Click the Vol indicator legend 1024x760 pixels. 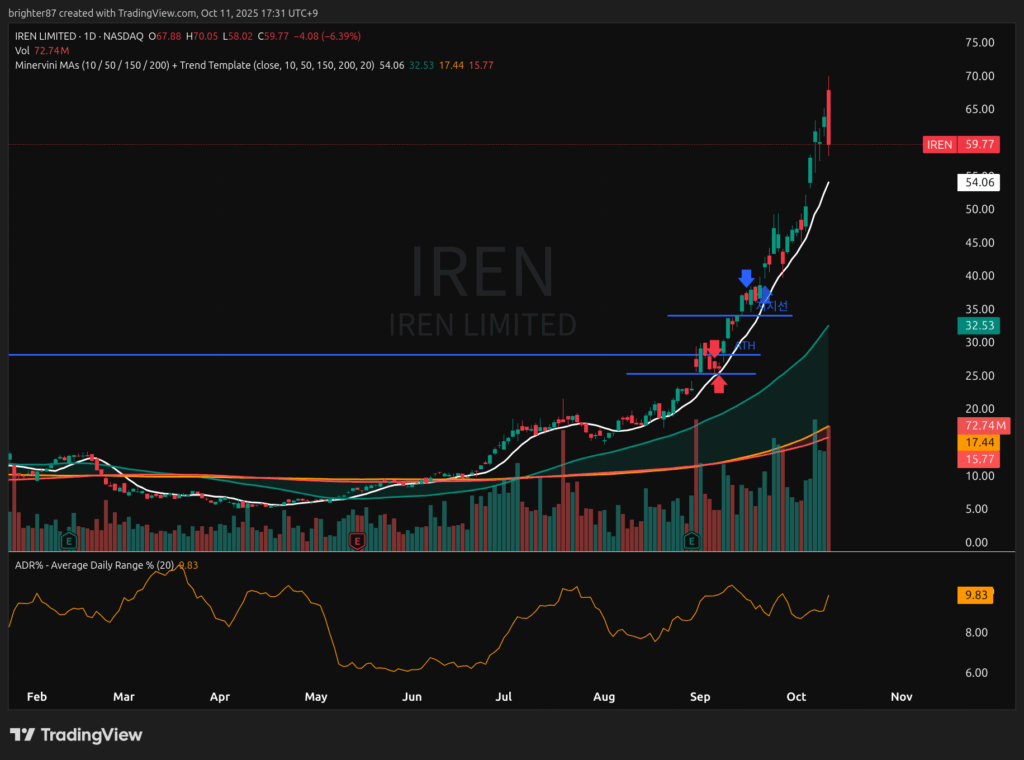21,50
